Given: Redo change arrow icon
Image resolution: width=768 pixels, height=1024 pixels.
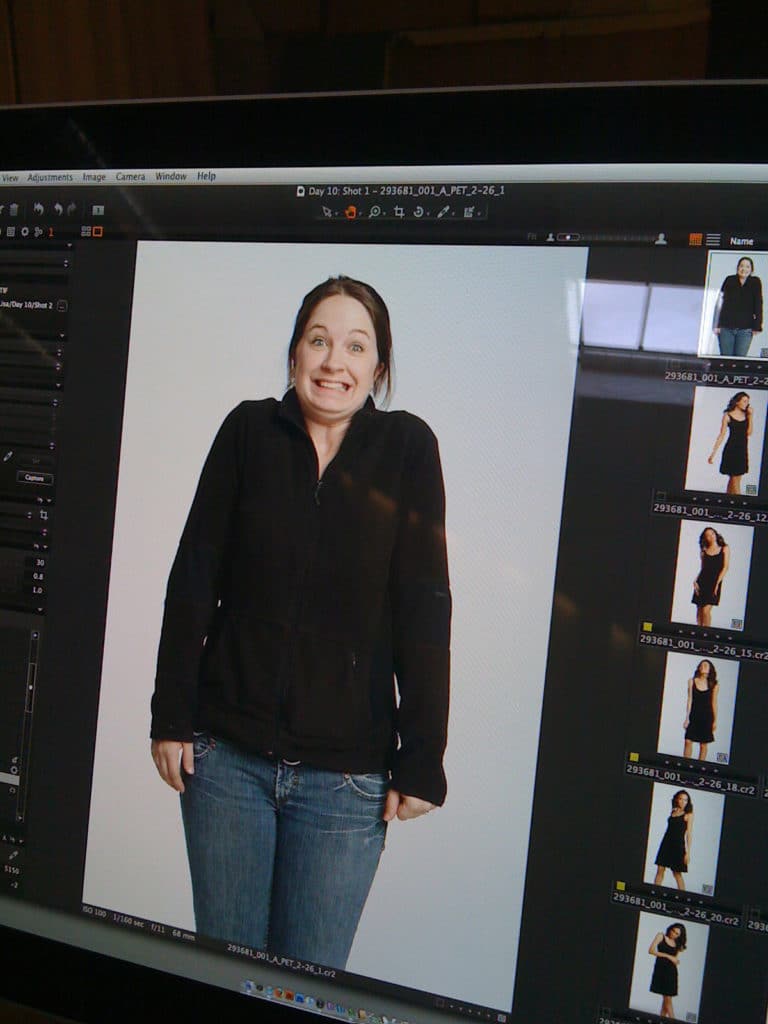Looking at the screenshot, I should click(x=71, y=209).
